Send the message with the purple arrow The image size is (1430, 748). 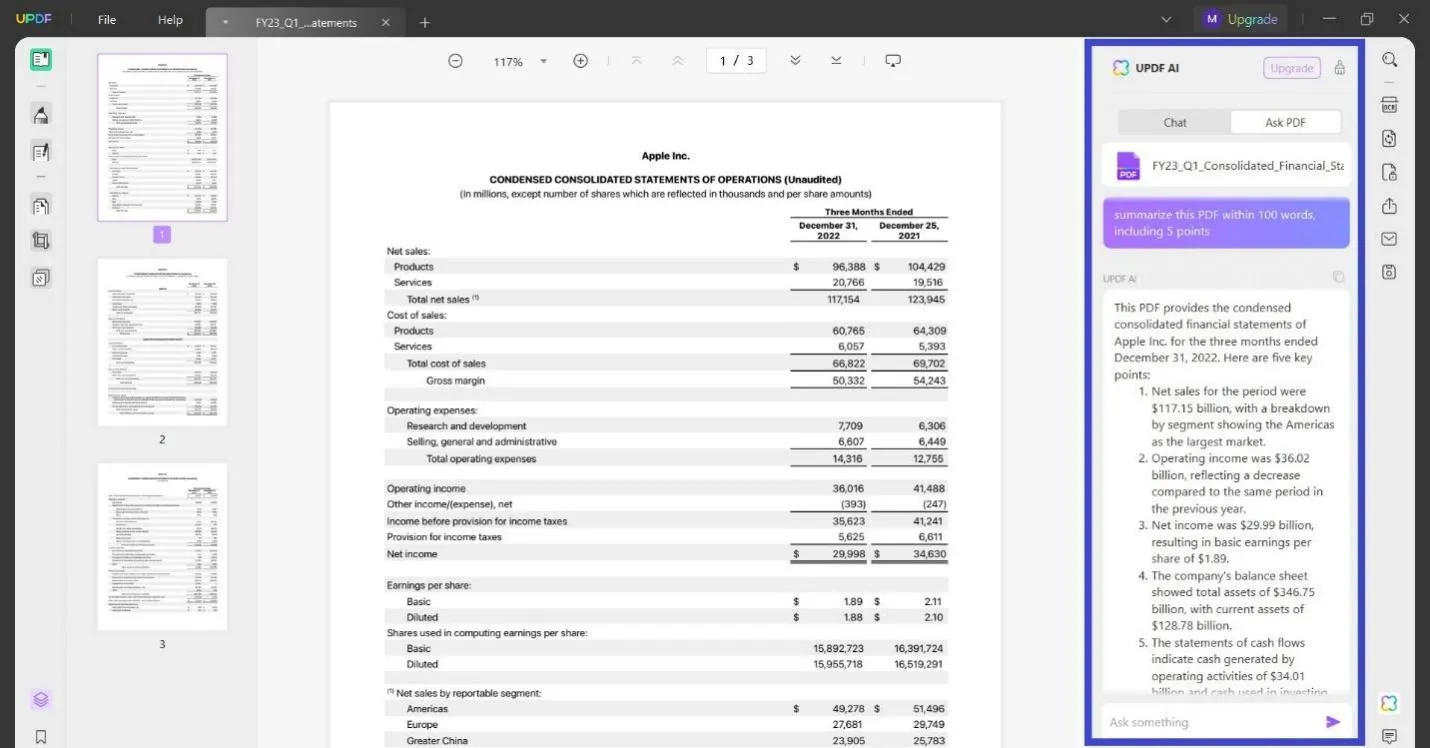(1332, 722)
